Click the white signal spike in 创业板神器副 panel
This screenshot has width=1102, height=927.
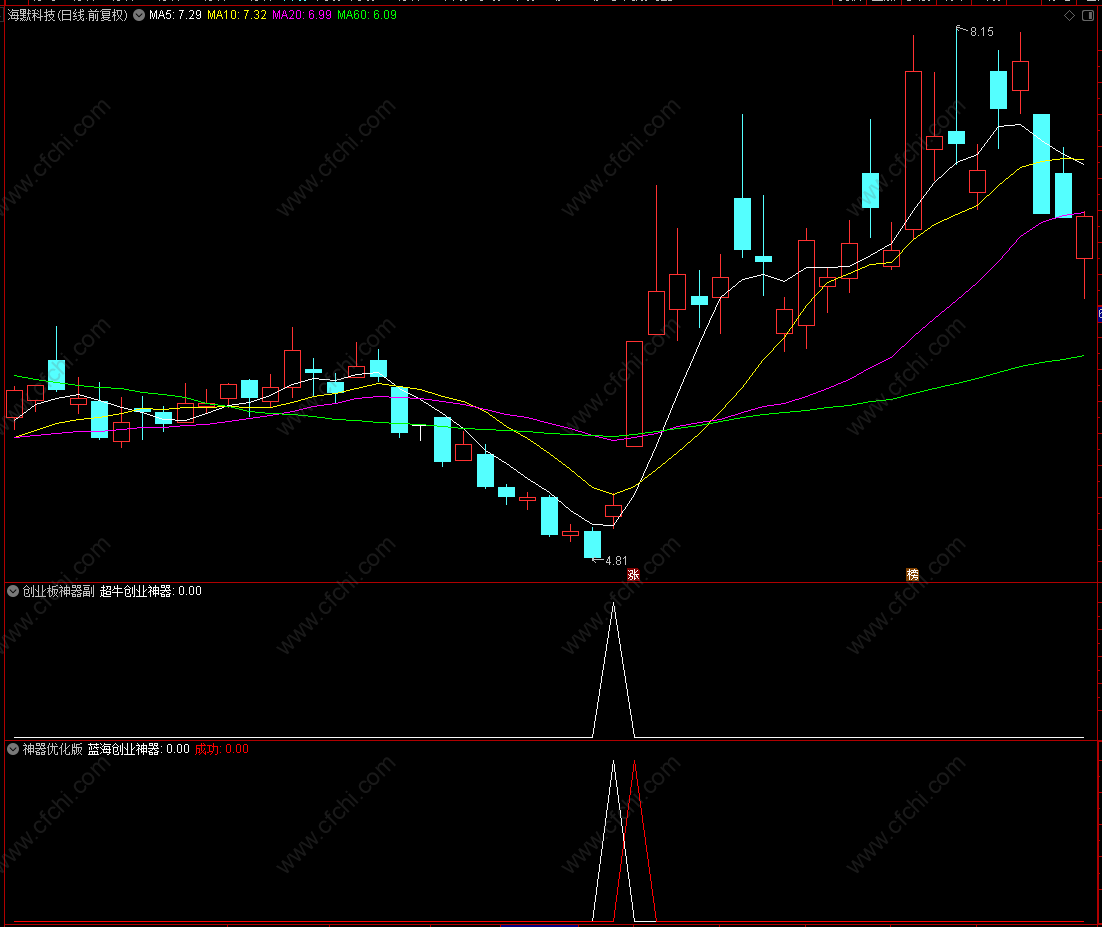pos(614,668)
